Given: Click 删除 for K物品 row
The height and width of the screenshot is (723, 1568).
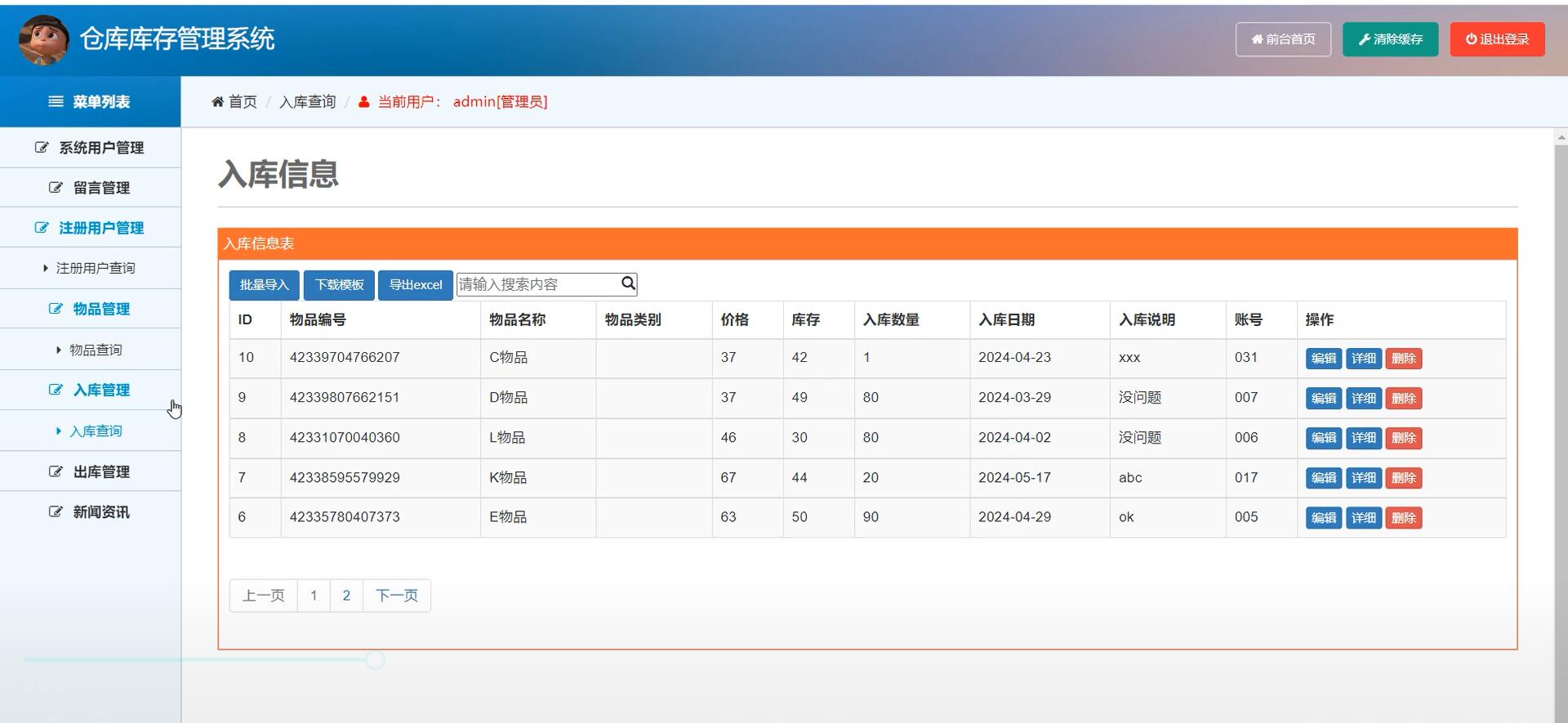Looking at the screenshot, I should [1403, 478].
